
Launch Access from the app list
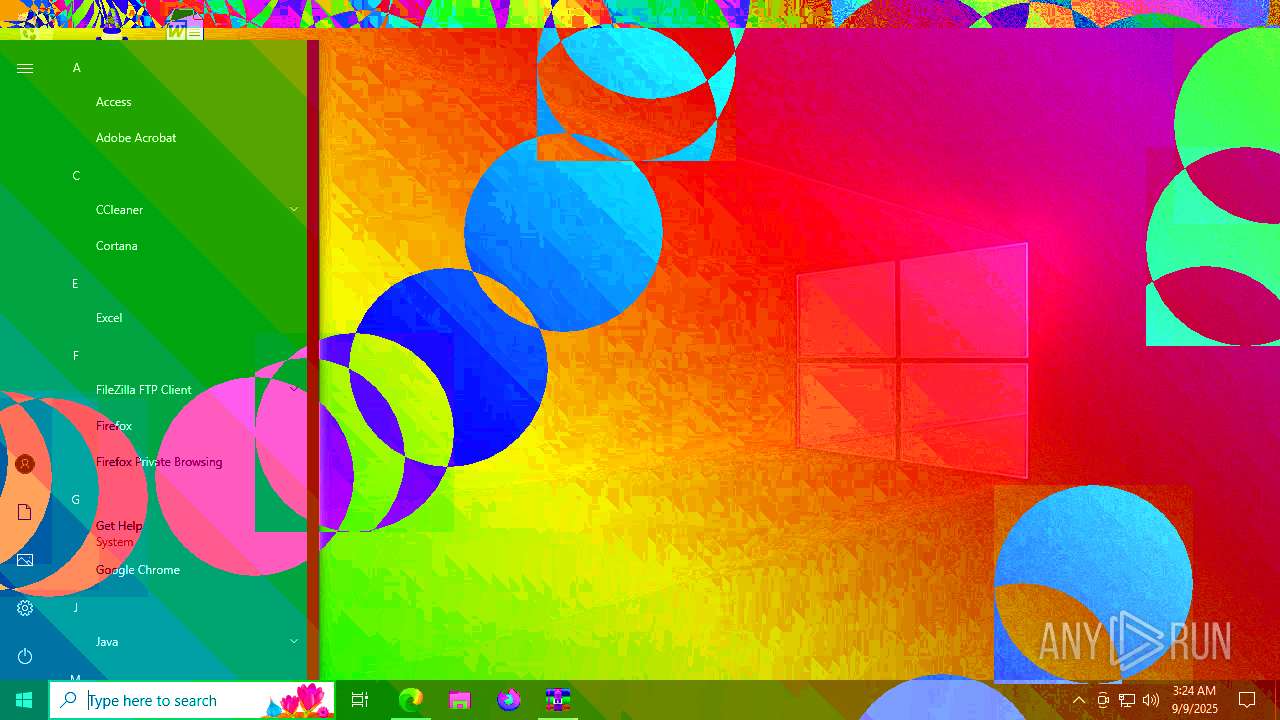click(x=114, y=102)
